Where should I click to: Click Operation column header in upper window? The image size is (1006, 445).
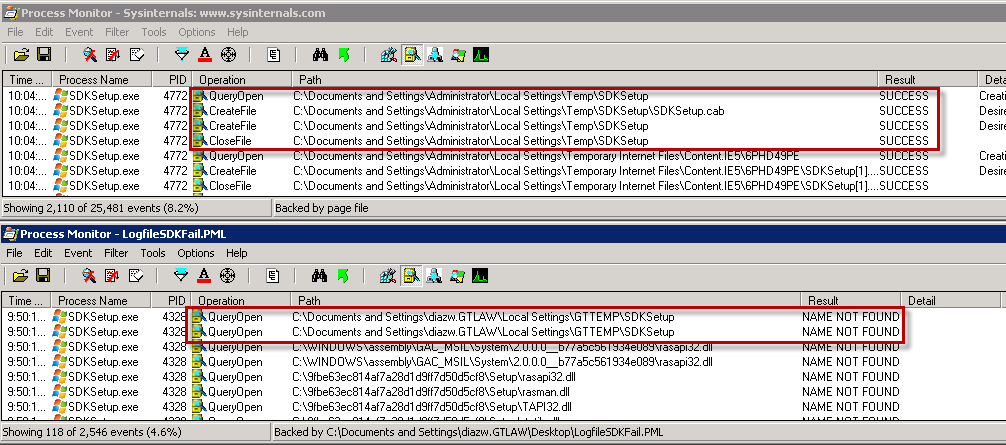(222, 79)
